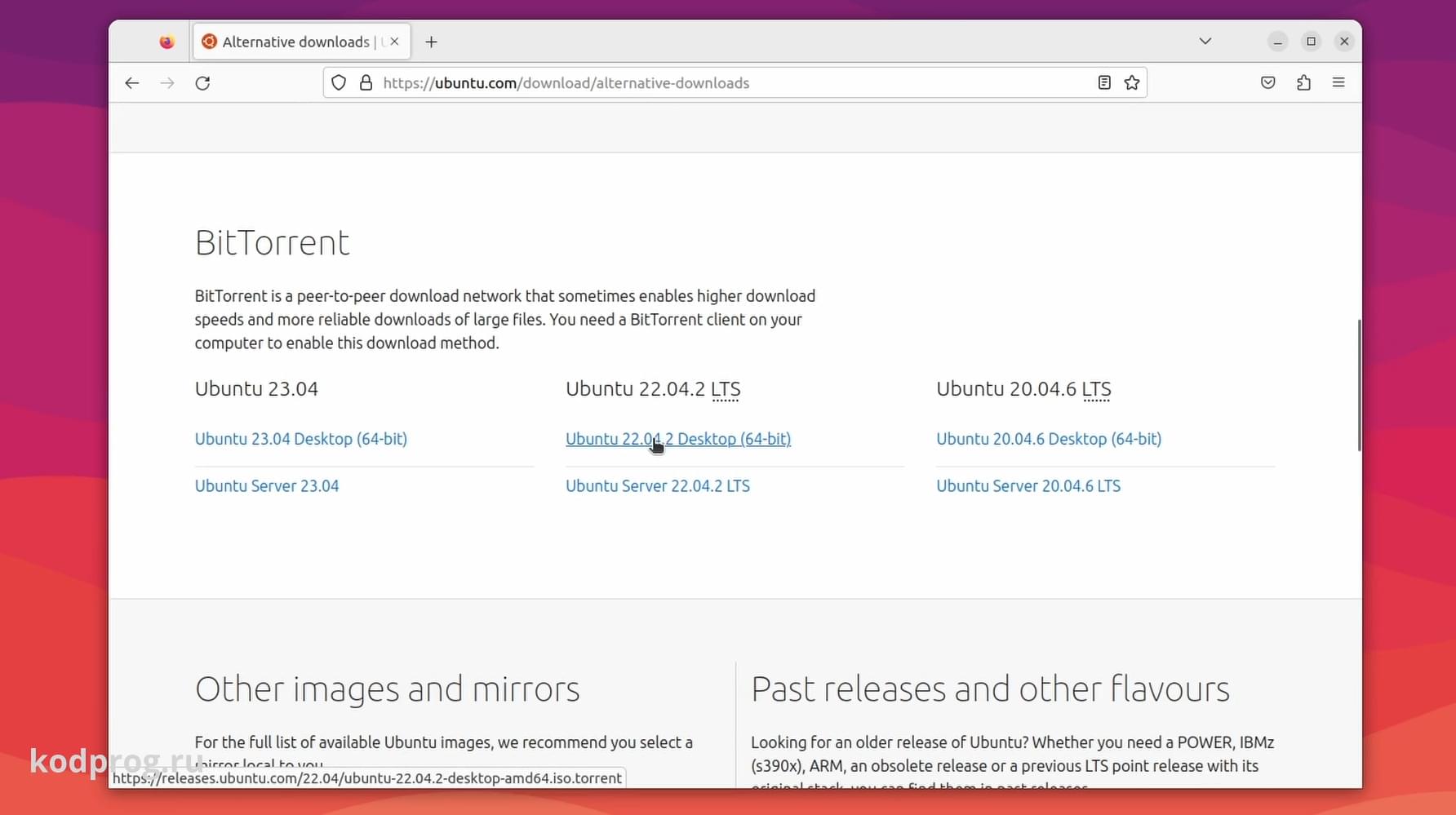Click LTS abbreviation in Ubuntu 20.04.6 heading

(1096, 389)
